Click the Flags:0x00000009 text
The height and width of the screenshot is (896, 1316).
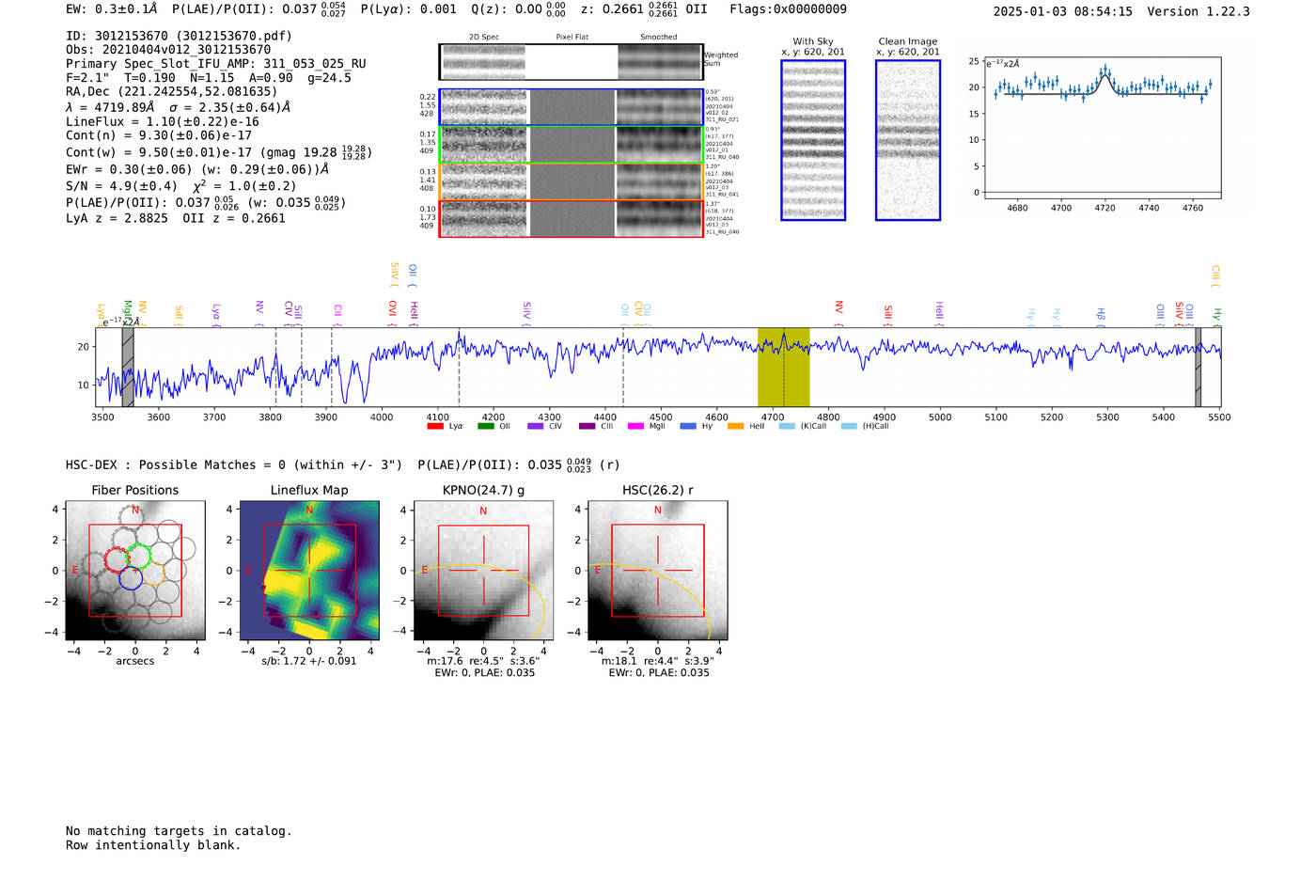coord(788,9)
